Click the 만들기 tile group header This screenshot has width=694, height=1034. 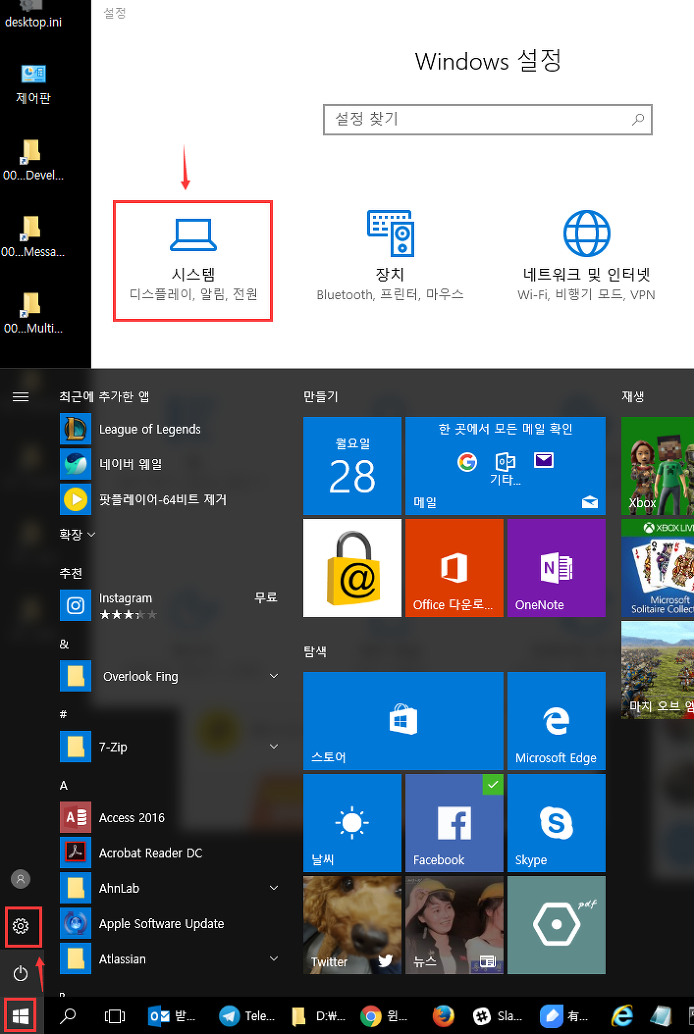(x=321, y=396)
